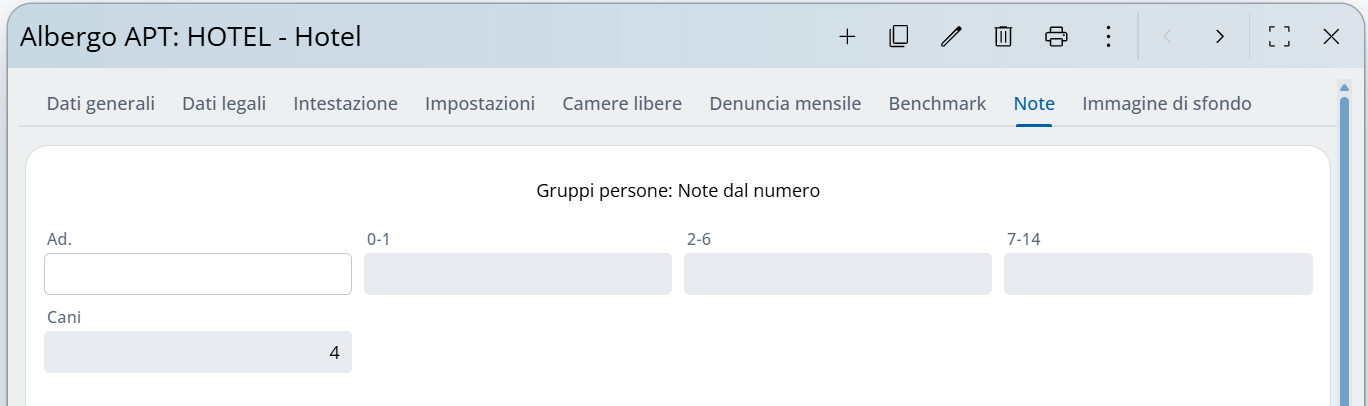Open the three-dot more options menu
Viewport: 1368px width, 406px height.
click(x=1108, y=37)
